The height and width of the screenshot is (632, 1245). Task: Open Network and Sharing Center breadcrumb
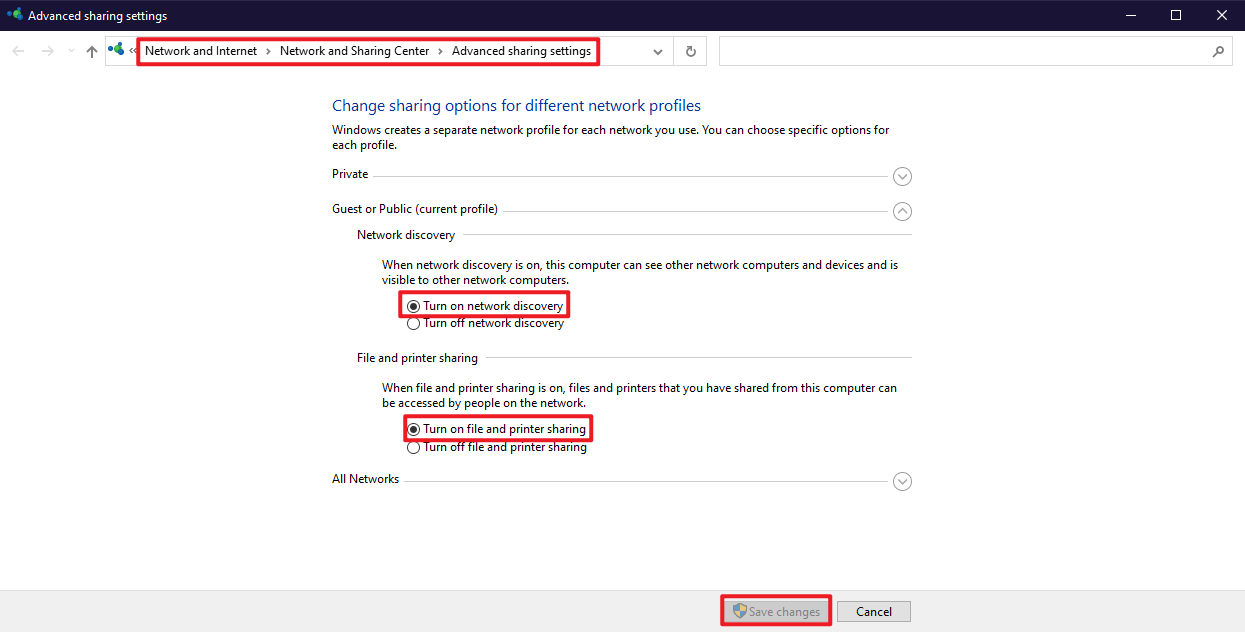click(x=354, y=51)
